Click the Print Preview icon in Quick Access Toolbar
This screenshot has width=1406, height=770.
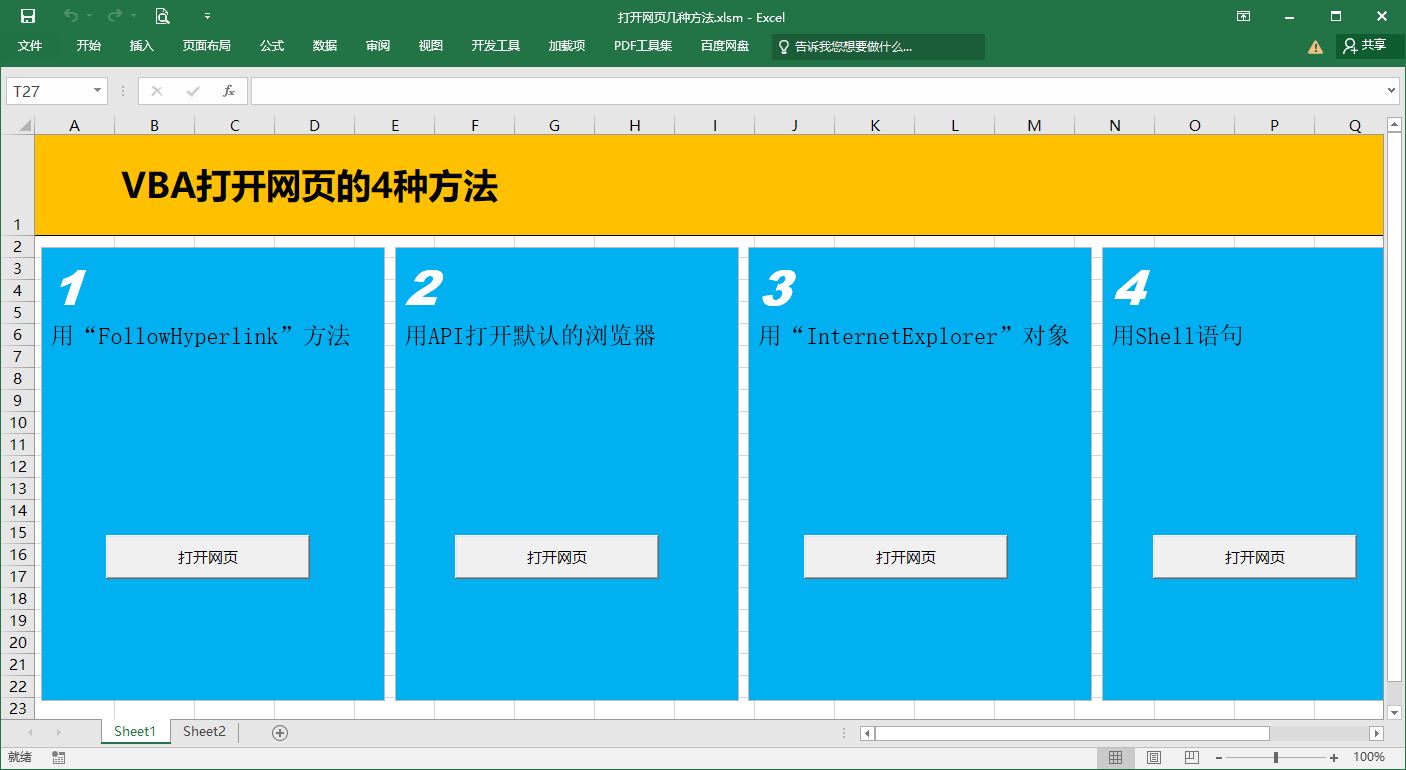[x=162, y=17]
